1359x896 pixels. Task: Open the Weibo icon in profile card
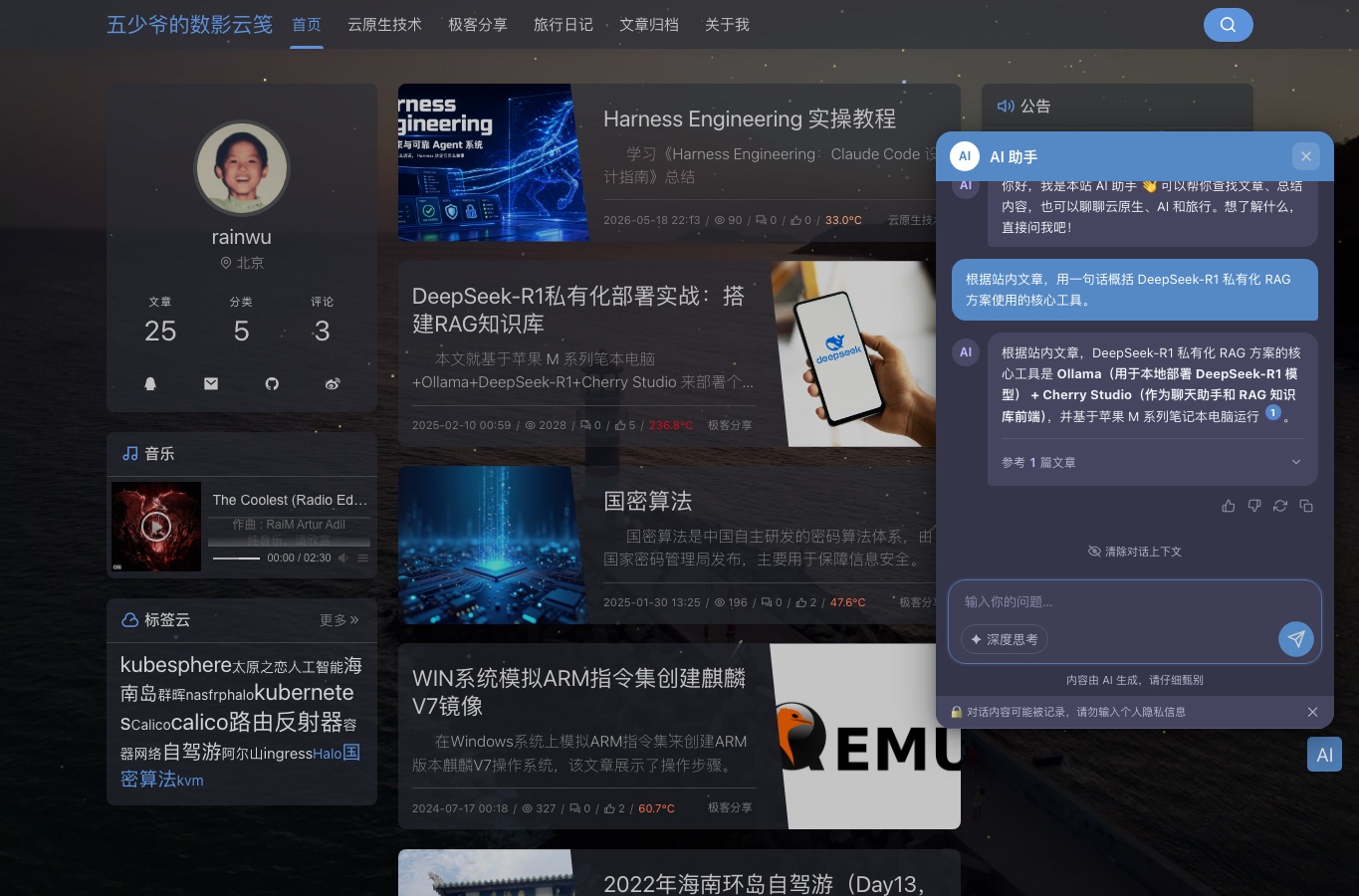pyautogui.click(x=333, y=383)
